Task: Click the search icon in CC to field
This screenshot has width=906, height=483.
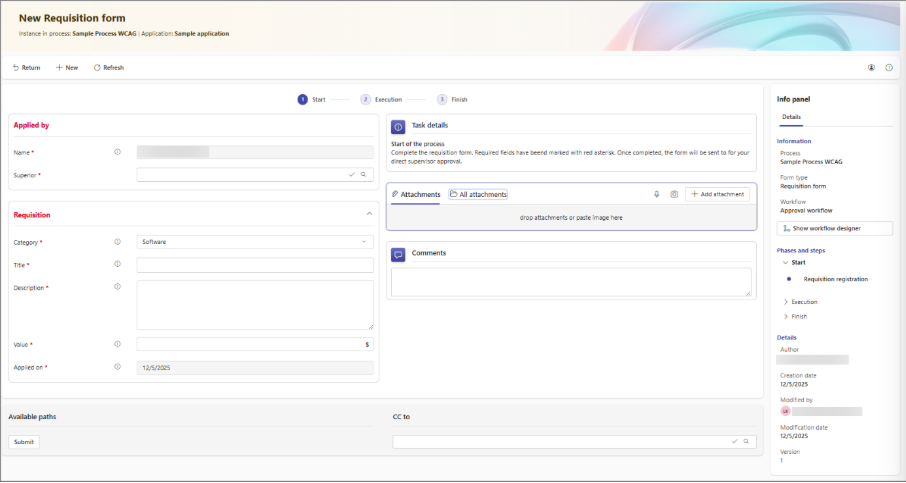Action: tap(746, 441)
